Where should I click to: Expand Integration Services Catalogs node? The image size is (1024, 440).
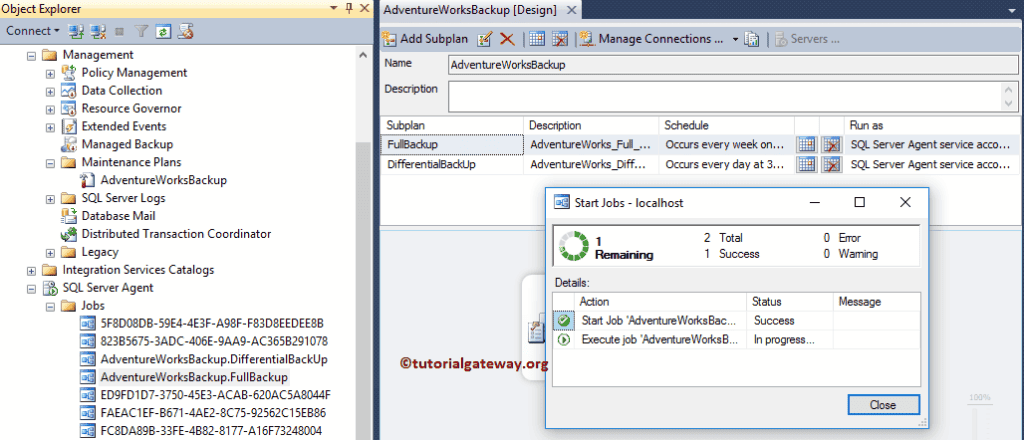[31, 270]
